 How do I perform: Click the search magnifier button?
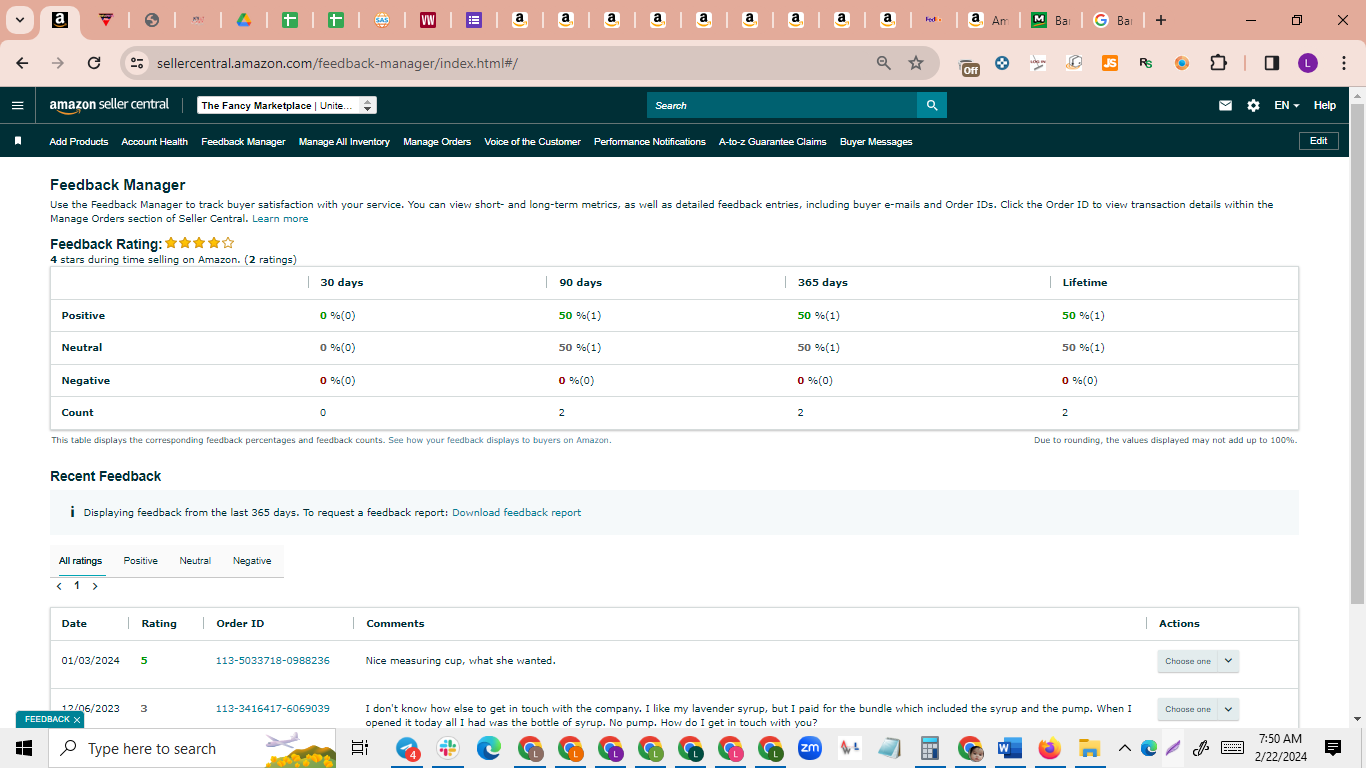(932, 105)
